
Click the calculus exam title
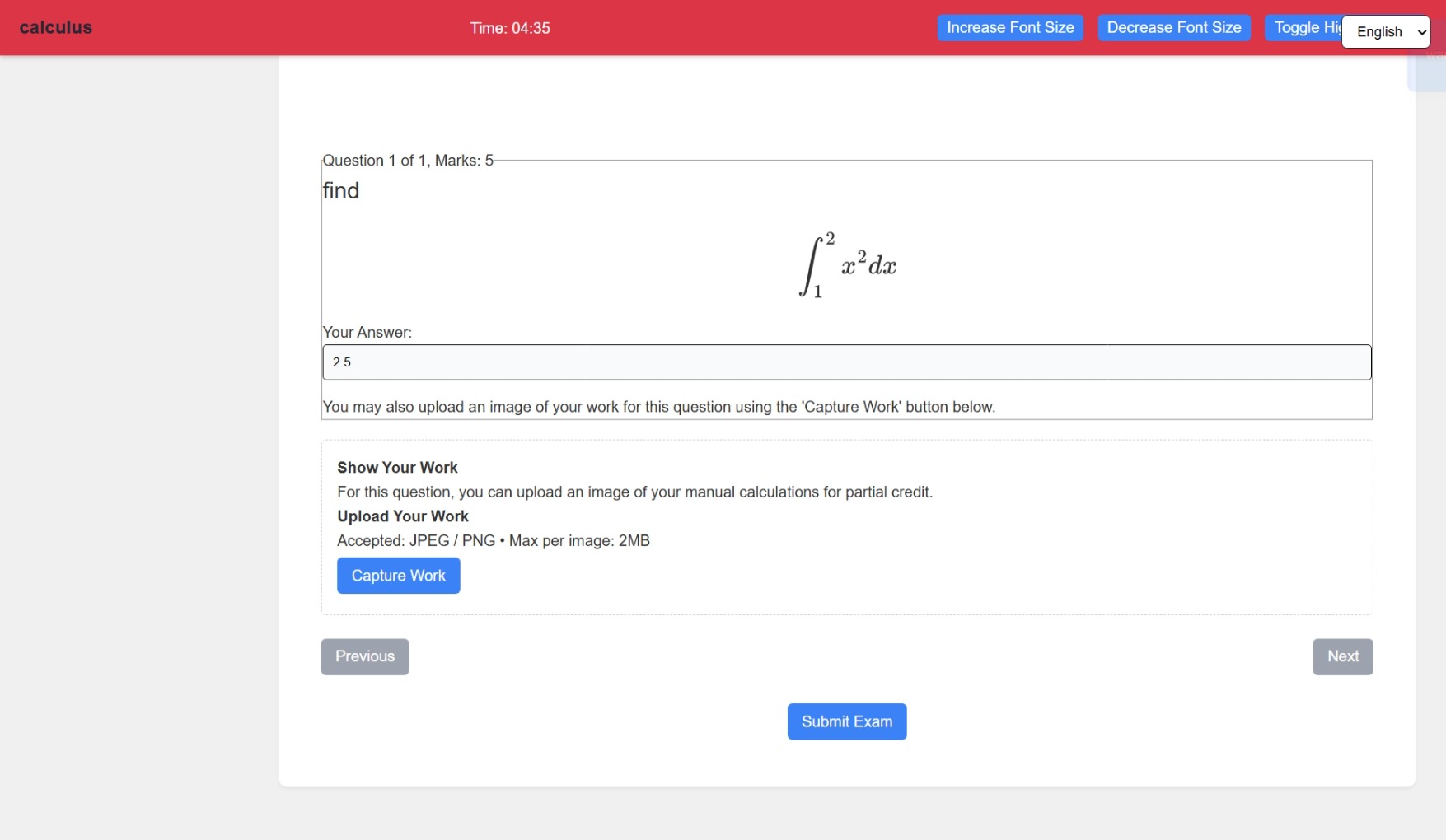(x=54, y=27)
